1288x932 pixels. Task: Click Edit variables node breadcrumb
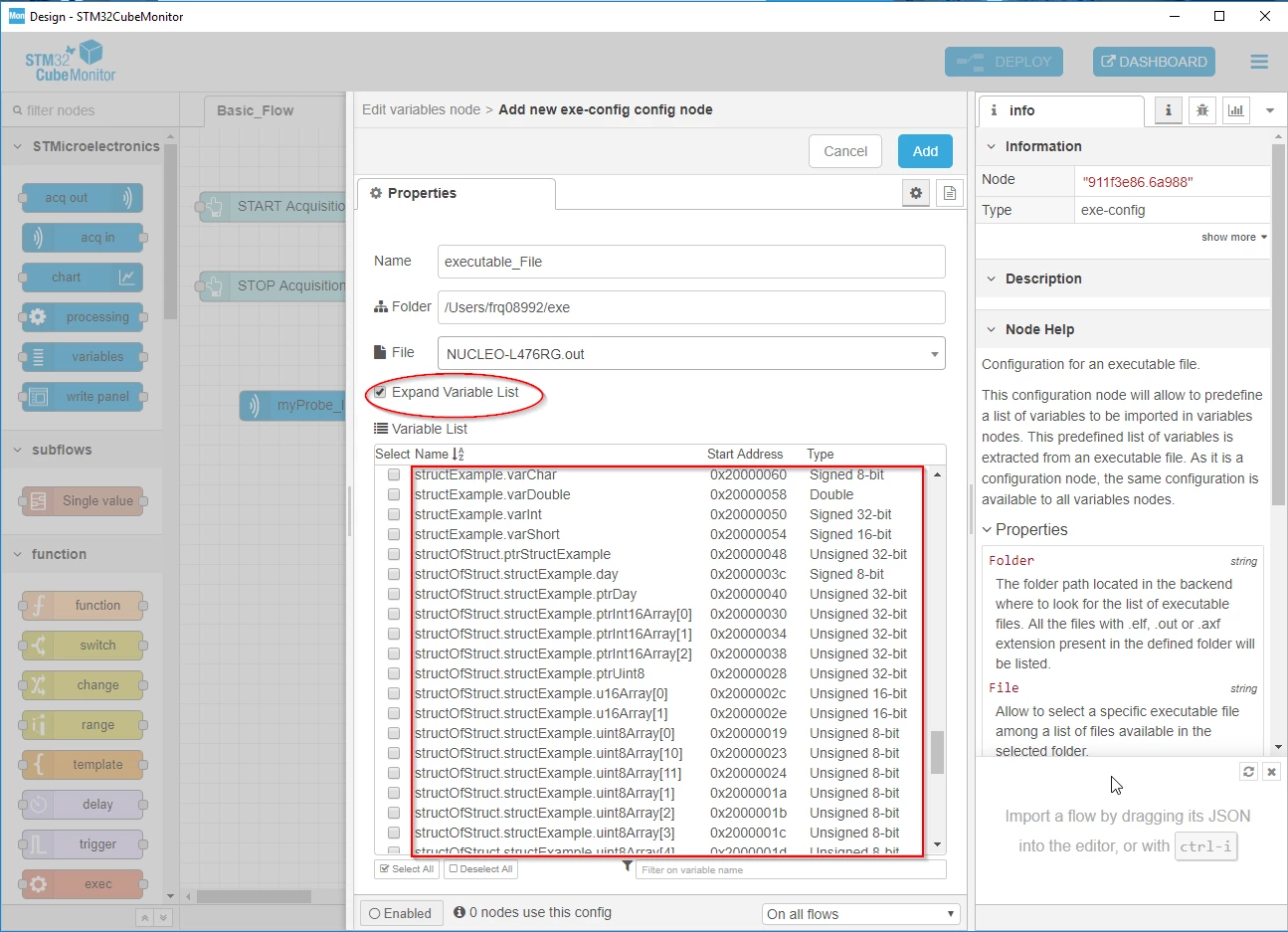tap(421, 109)
